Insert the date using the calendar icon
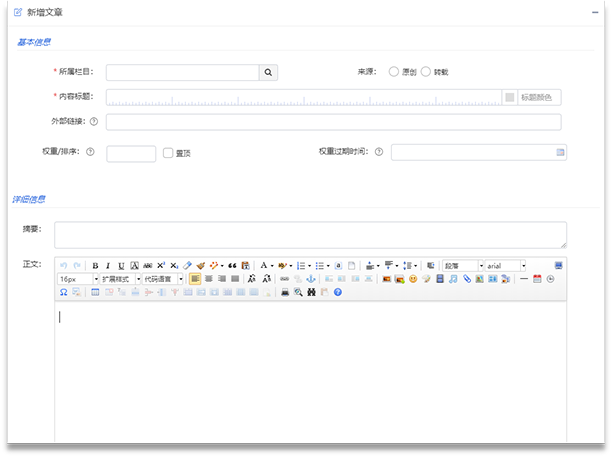This screenshot has width=612, height=457. [537, 279]
